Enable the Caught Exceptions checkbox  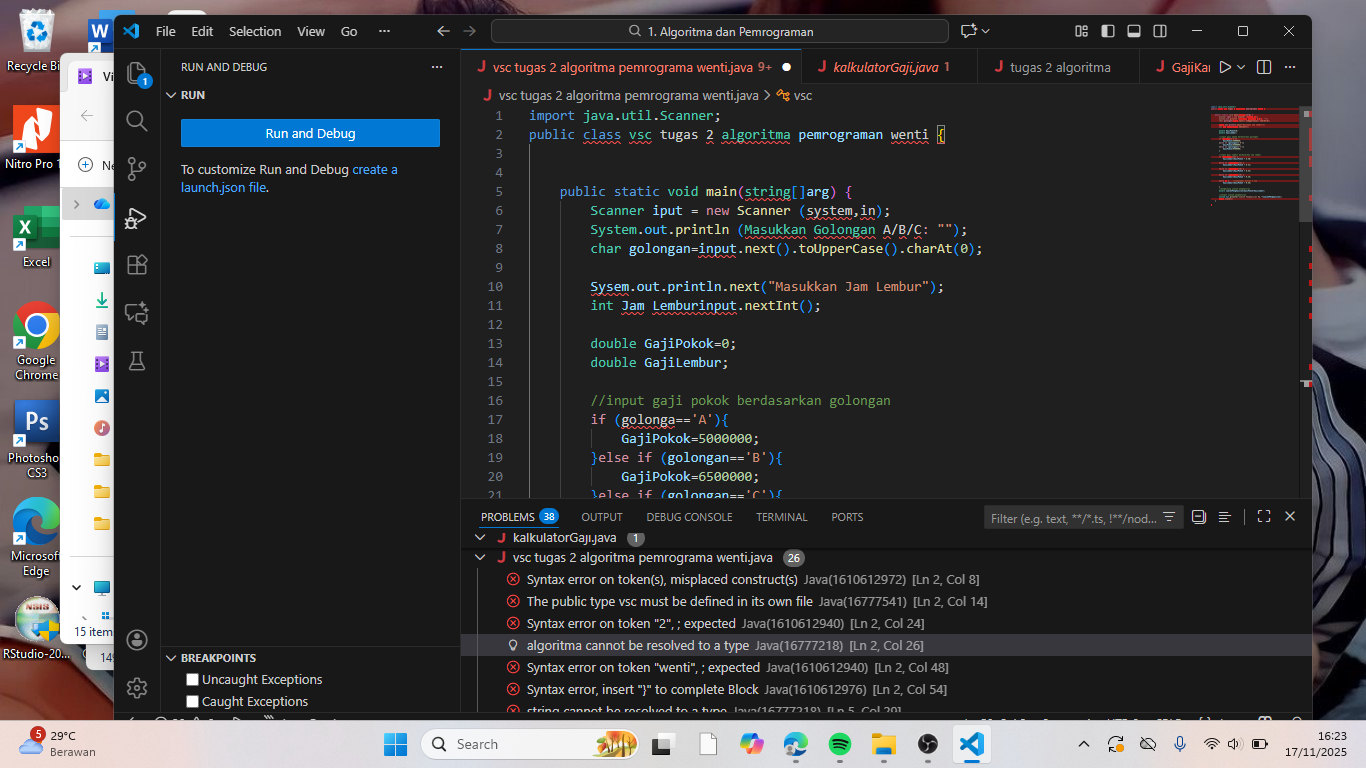coord(193,701)
